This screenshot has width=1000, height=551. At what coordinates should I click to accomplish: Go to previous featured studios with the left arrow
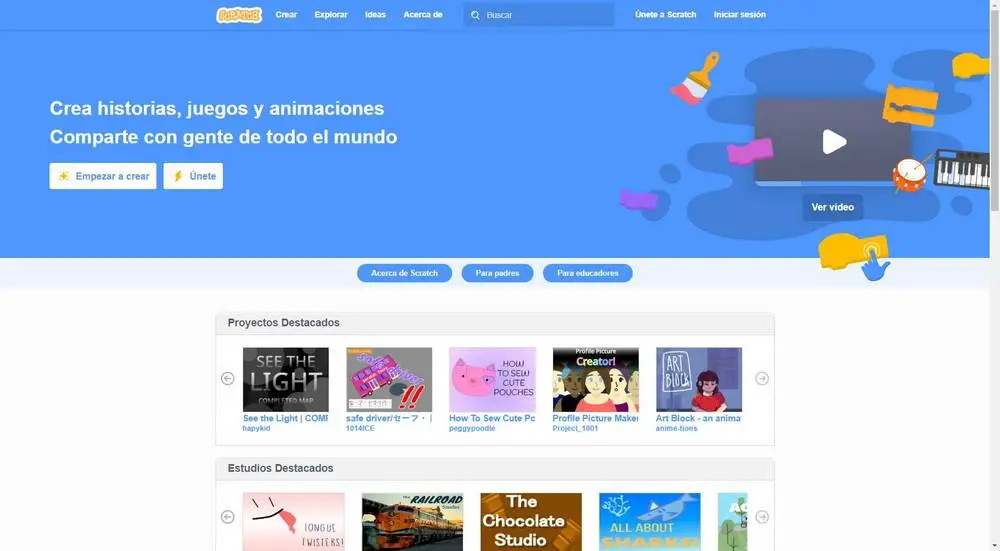tap(228, 517)
